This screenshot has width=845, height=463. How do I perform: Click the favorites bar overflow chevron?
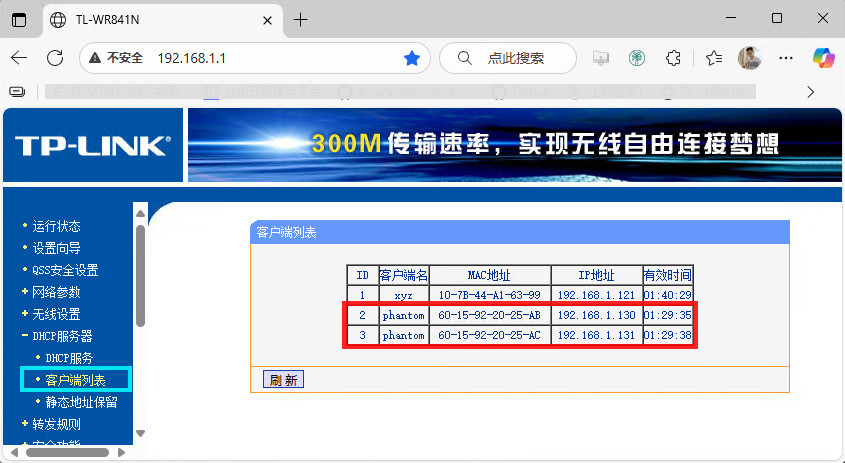tap(811, 92)
